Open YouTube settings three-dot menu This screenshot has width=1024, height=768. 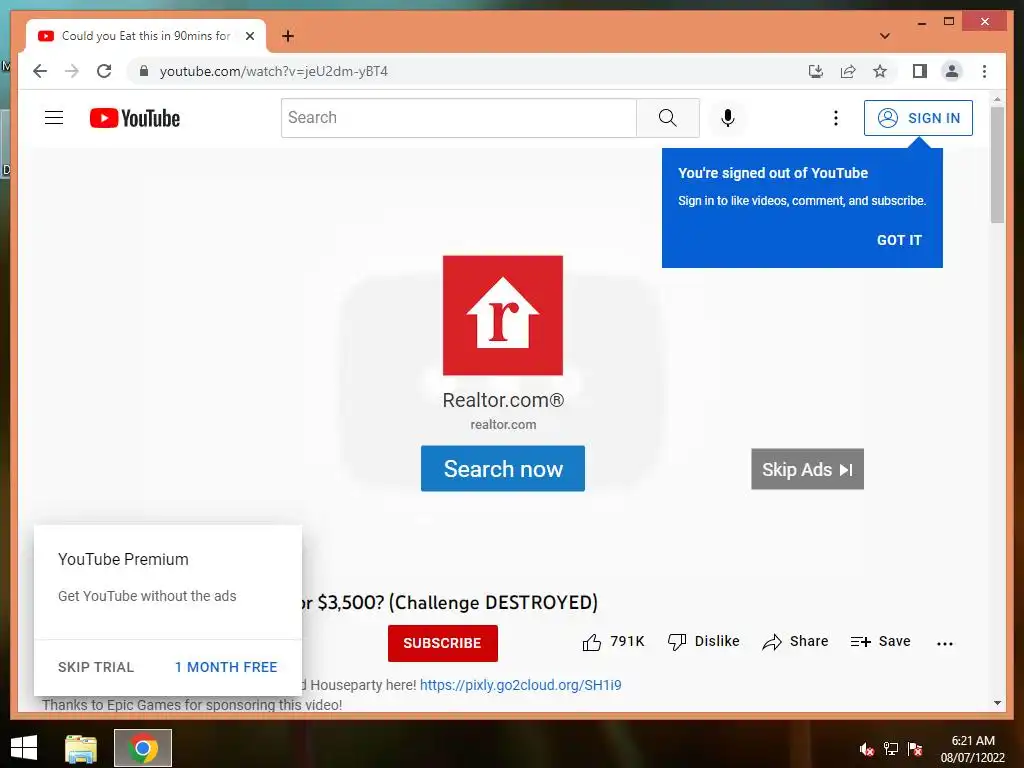click(835, 118)
